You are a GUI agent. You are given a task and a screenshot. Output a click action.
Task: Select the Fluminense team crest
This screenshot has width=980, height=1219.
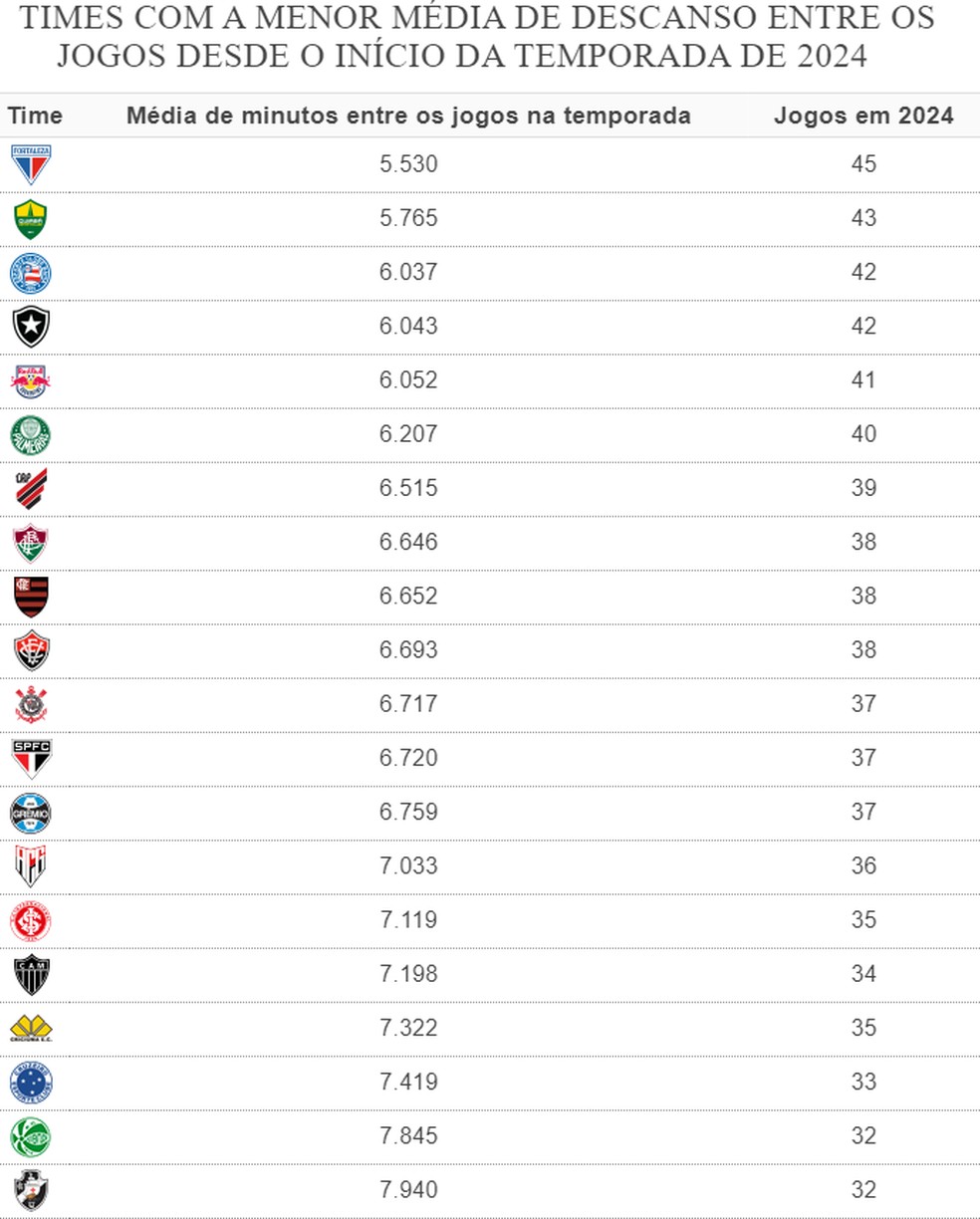[x=31, y=543]
